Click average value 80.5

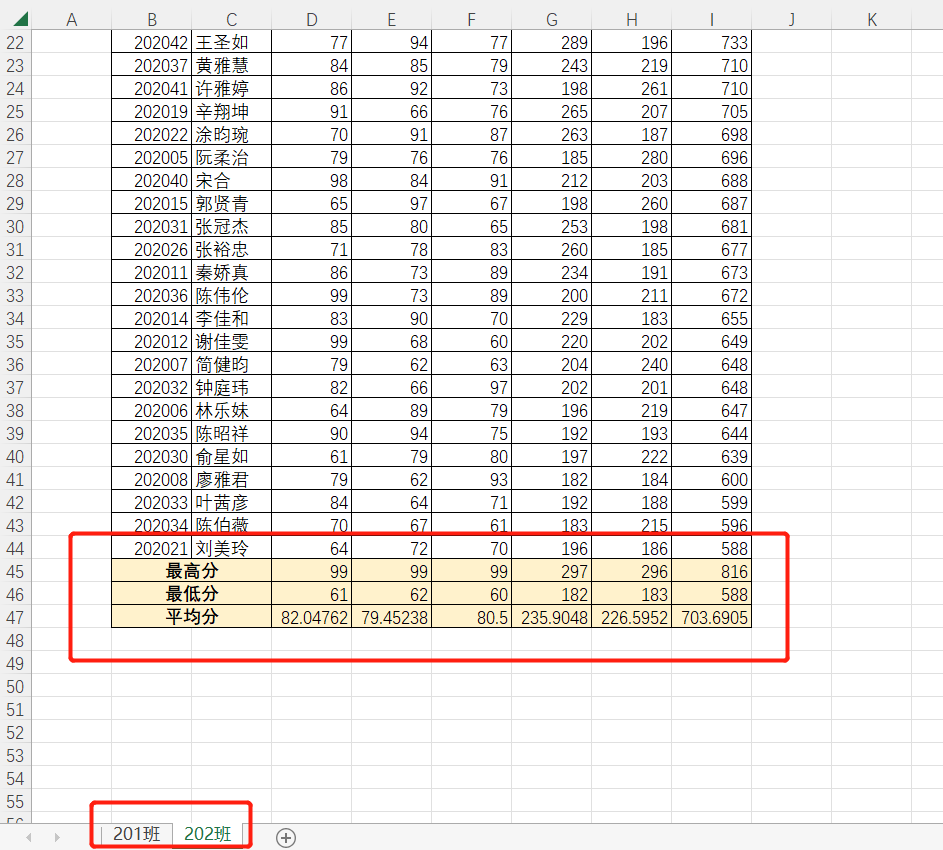[x=472, y=617]
